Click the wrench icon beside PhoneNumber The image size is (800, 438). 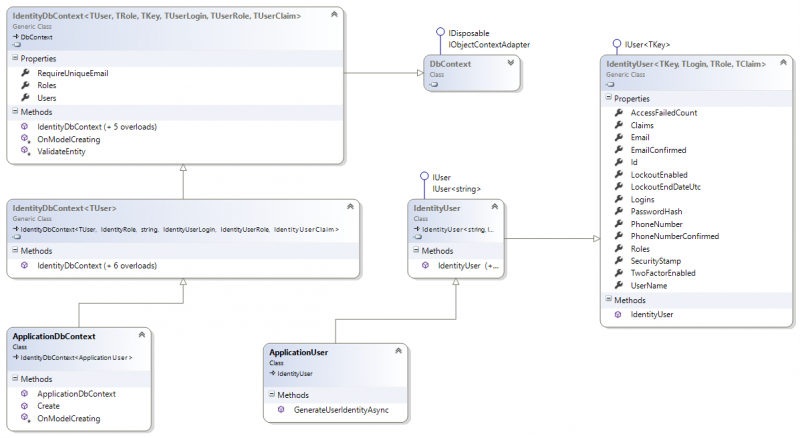point(619,224)
